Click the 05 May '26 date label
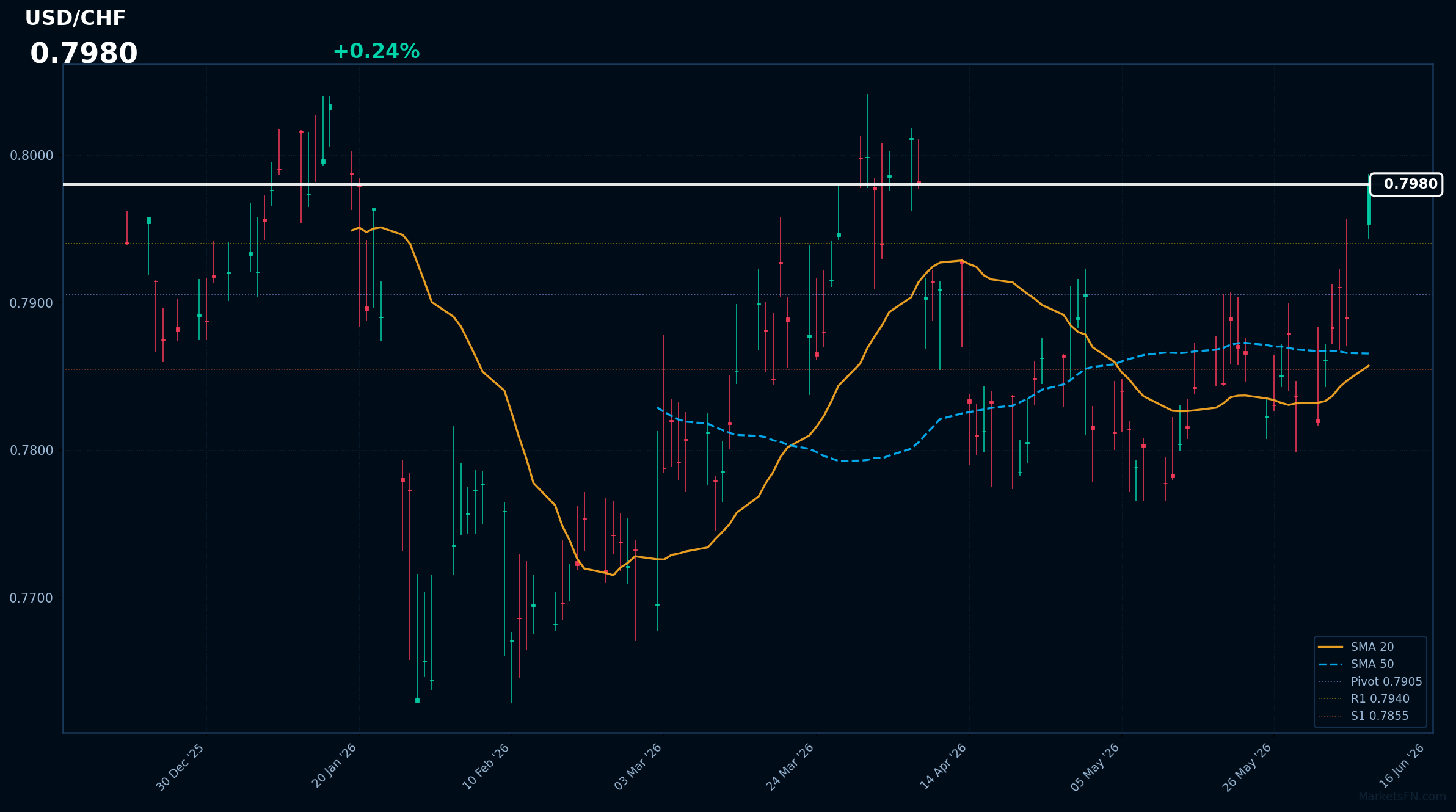Viewport: 1456px width, 812px height. tap(1094, 767)
